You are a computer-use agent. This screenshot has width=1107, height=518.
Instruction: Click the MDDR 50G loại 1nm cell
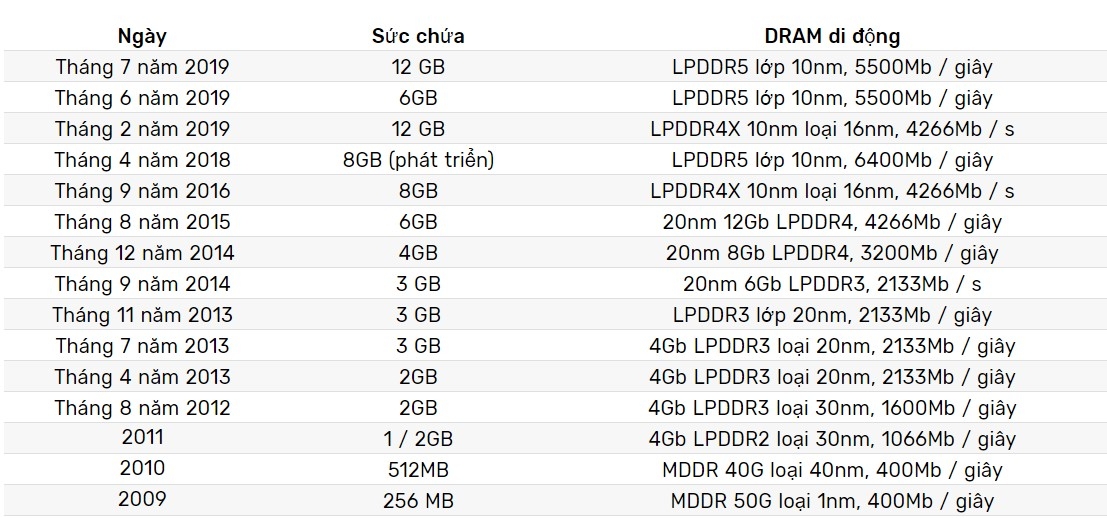832,501
